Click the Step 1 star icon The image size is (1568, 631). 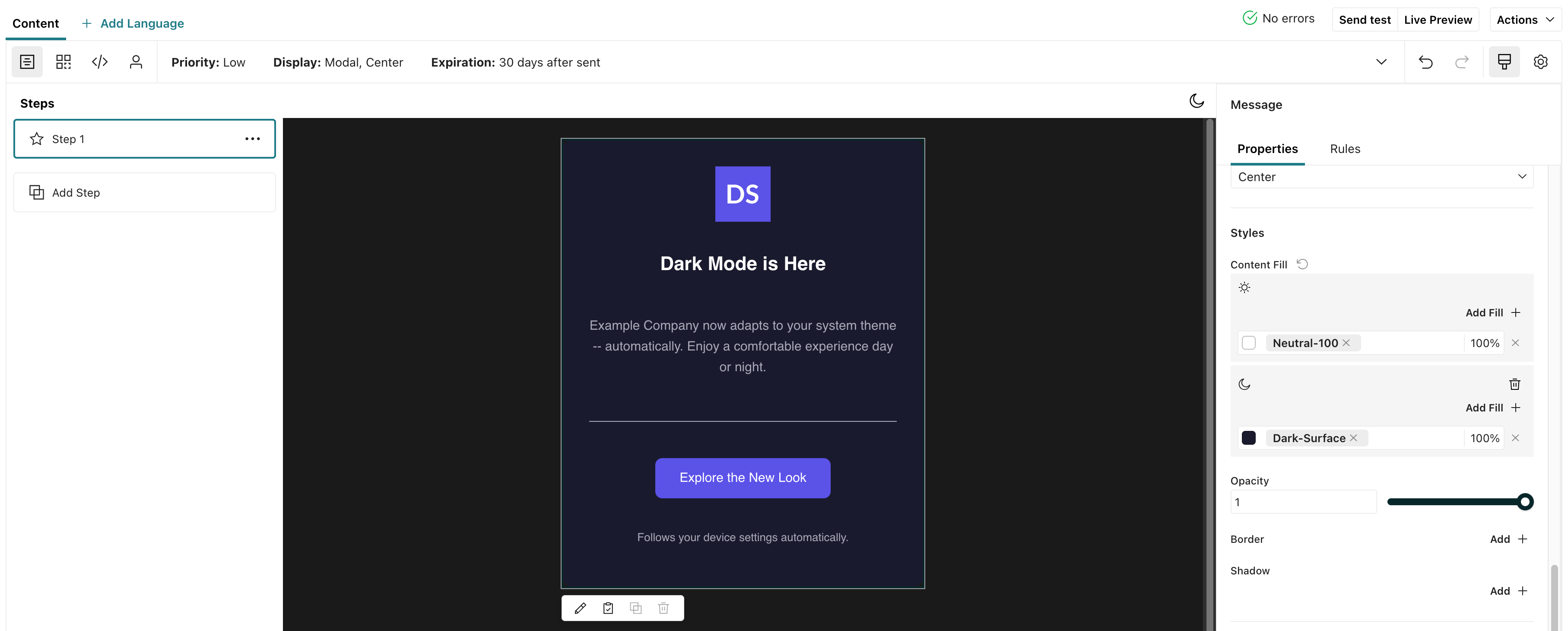(x=37, y=139)
